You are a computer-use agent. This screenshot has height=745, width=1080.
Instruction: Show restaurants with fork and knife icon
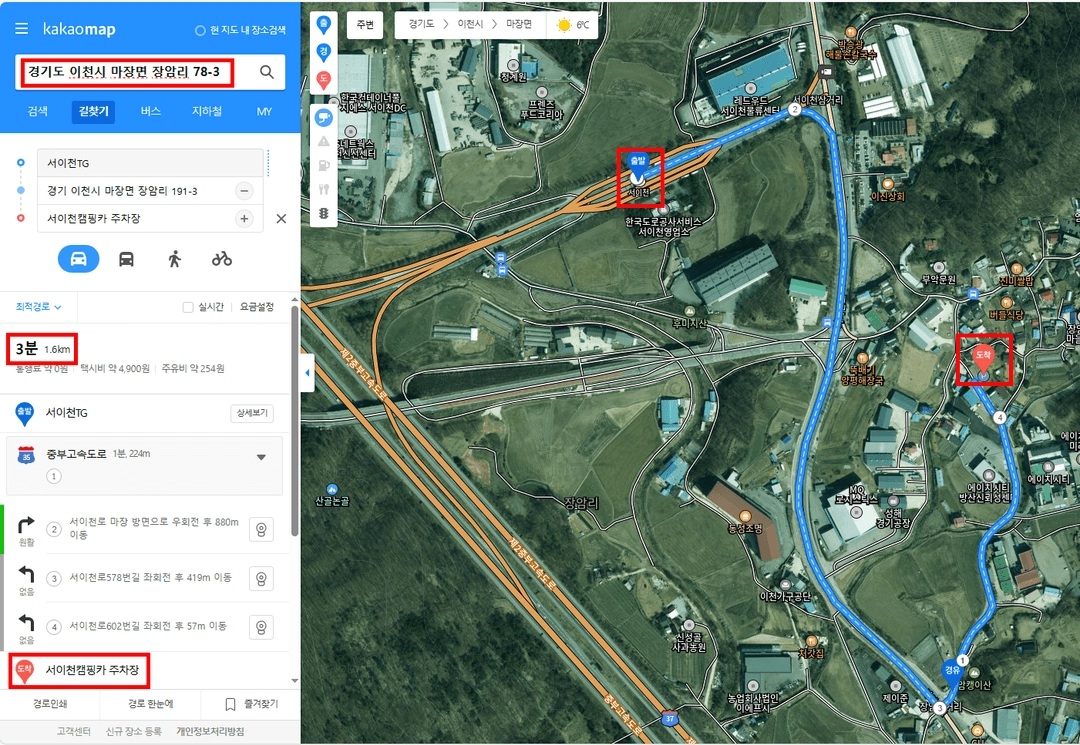click(x=323, y=189)
